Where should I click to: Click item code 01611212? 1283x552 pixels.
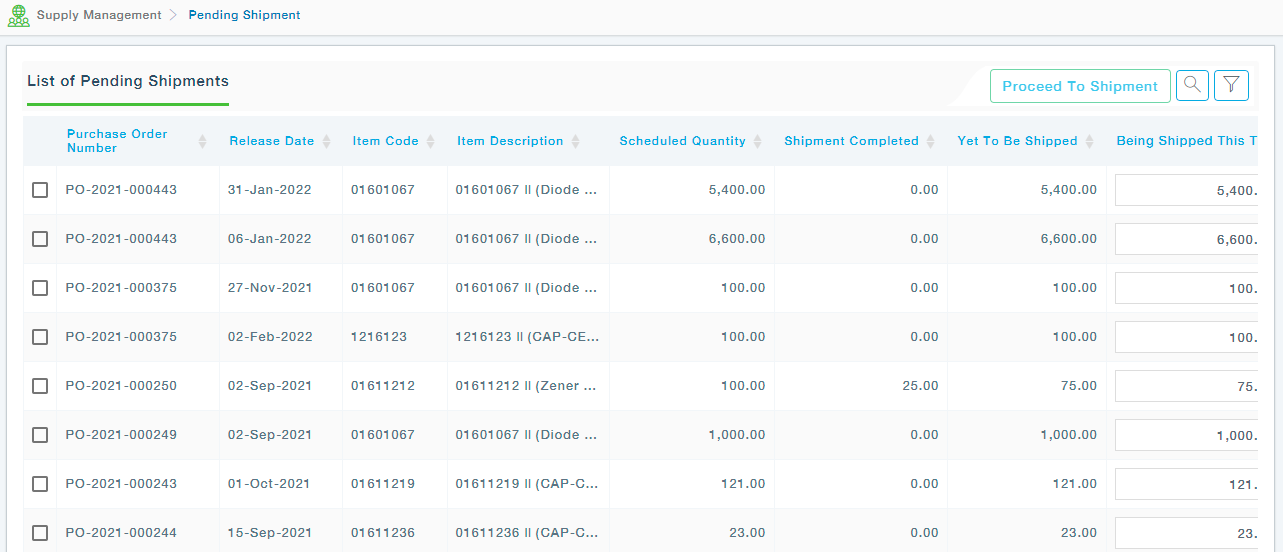click(x=382, y=386)
